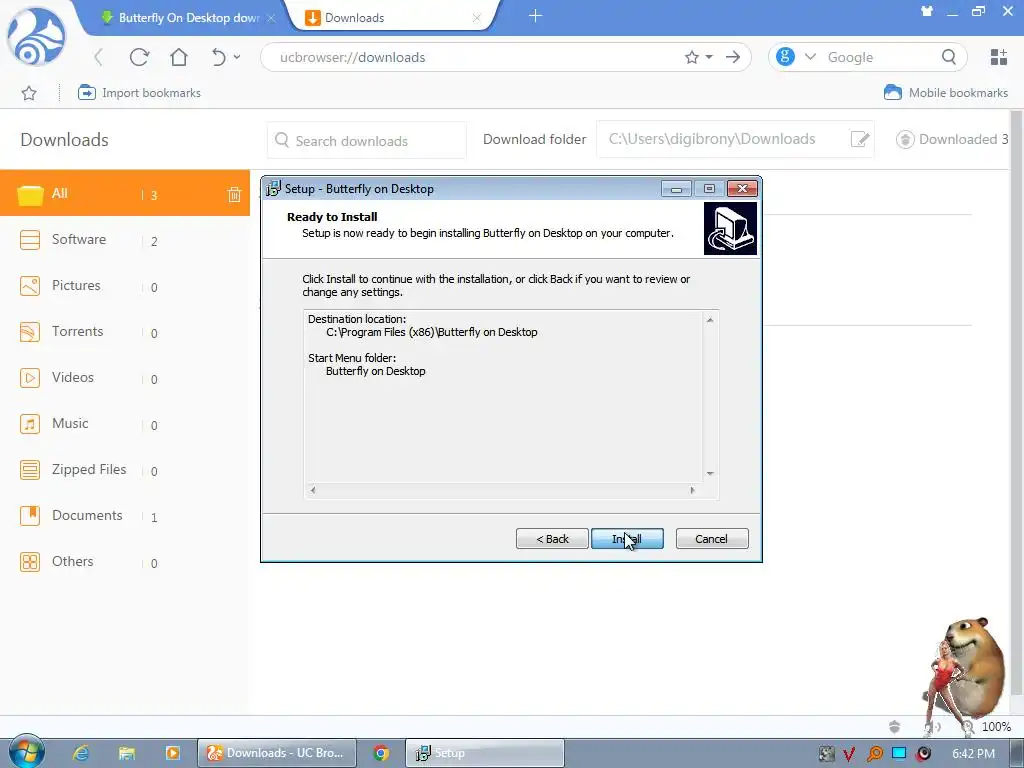Click the undo closed tab icon
Screen dimensions: 1024x768
(x=219, y=57)
